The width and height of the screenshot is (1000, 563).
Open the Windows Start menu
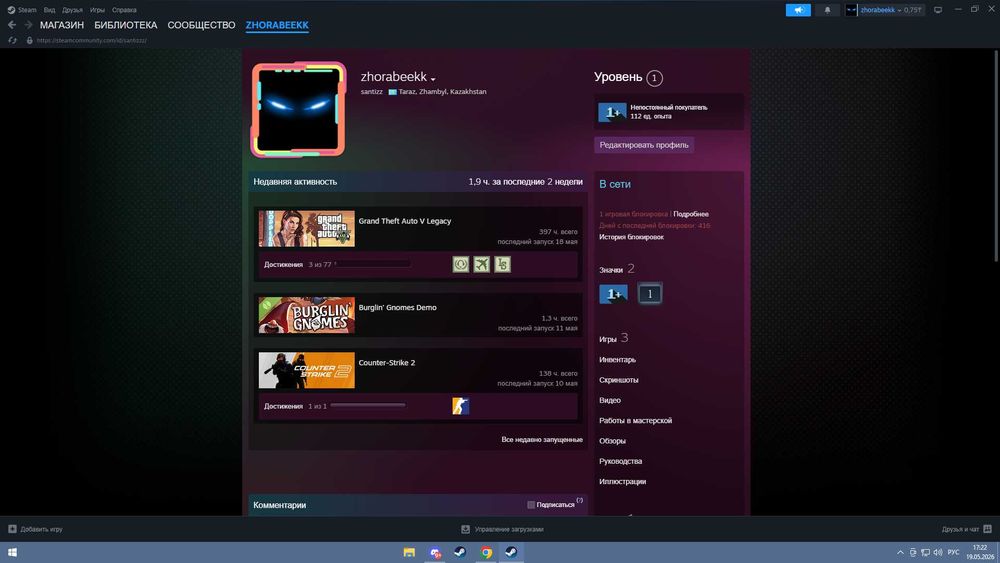[12, 552]
